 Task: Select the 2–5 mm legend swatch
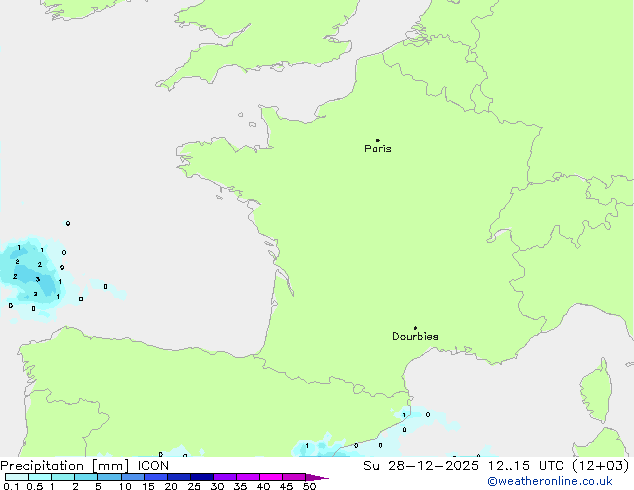point(86,477)
